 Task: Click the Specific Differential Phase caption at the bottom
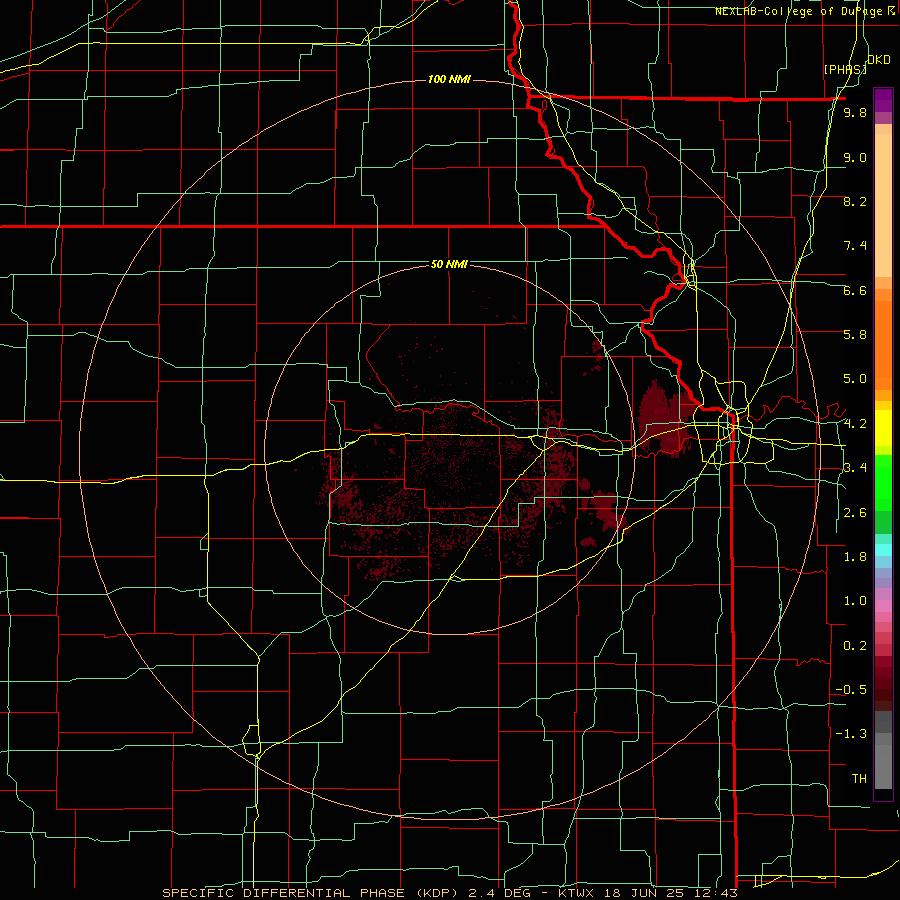point(449,893)
